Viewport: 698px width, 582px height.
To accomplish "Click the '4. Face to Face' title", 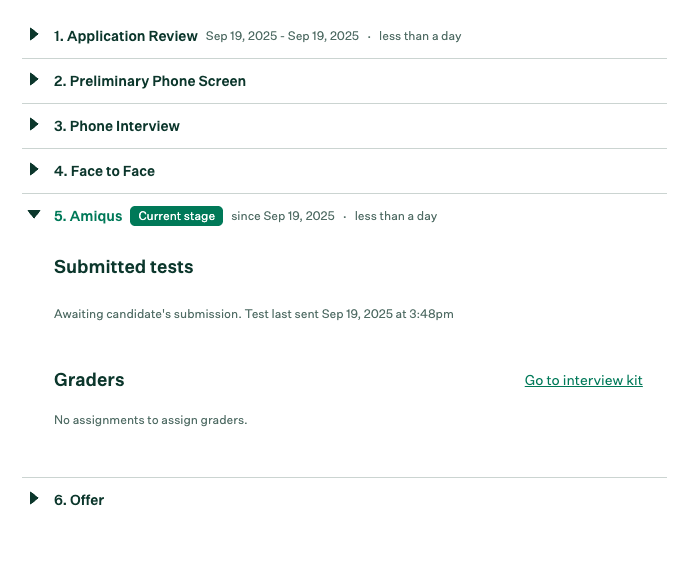I will 105,171.
